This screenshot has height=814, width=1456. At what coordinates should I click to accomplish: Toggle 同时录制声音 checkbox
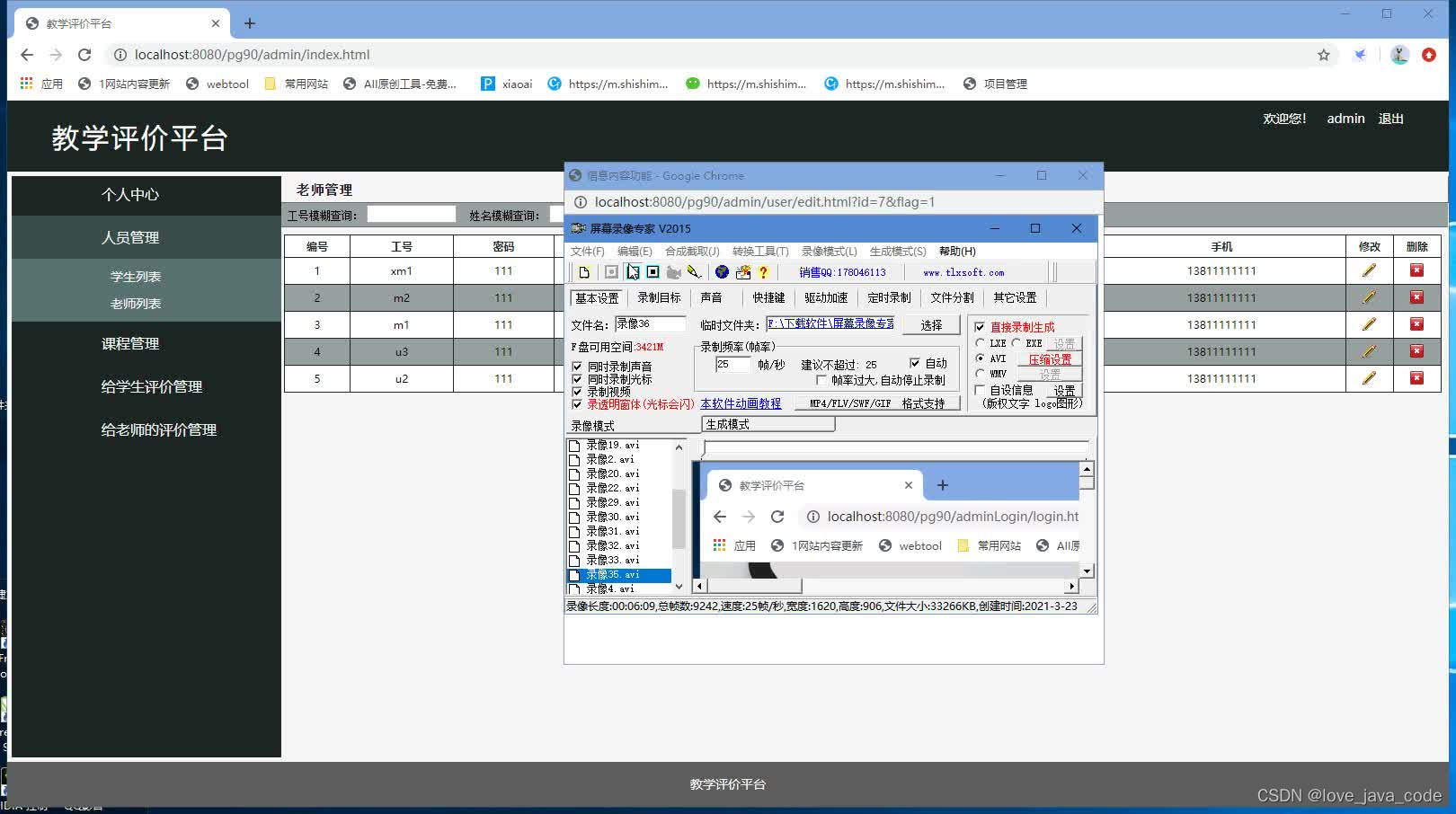click(x=577, y=367)
